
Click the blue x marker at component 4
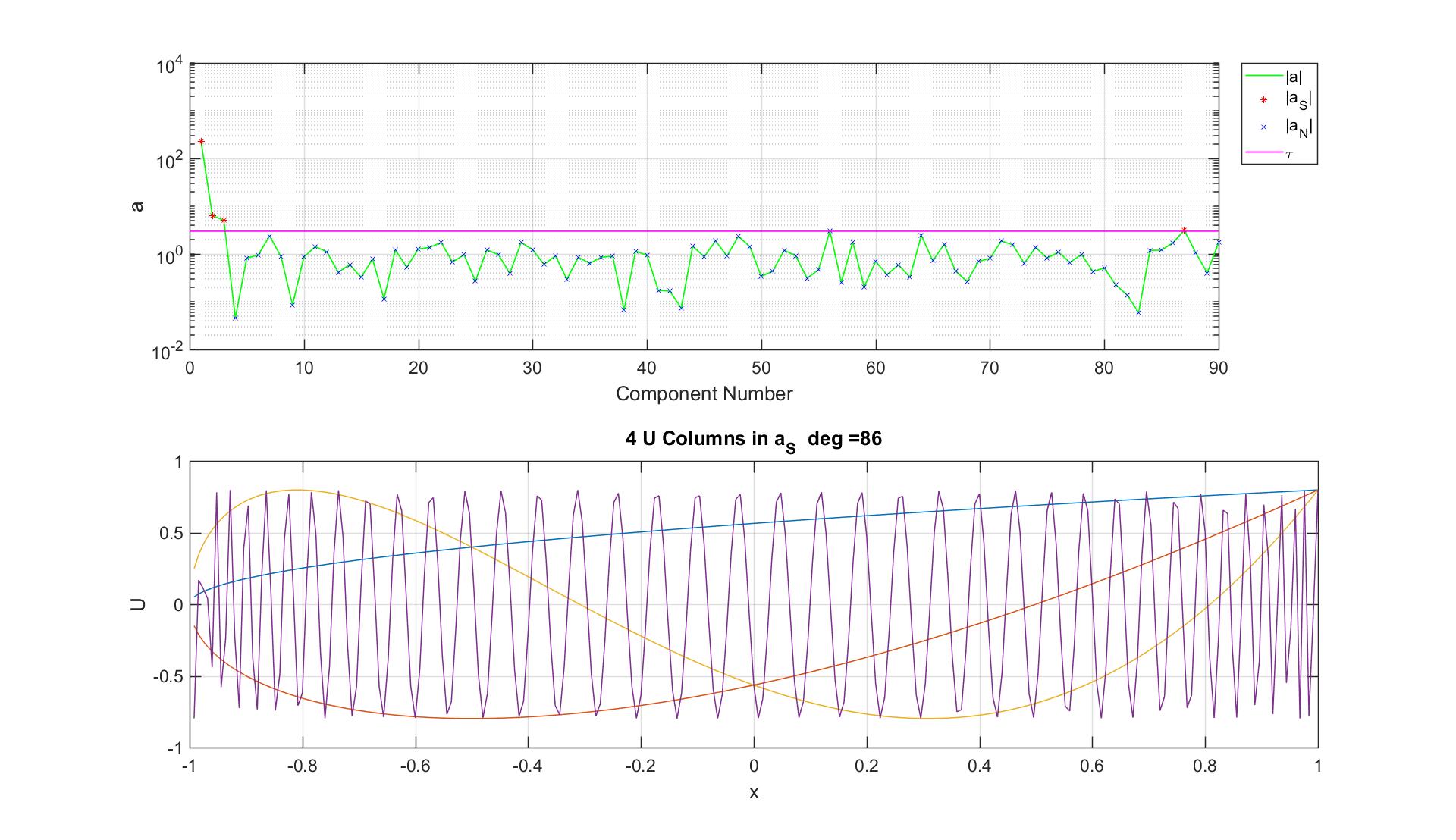tap(235, 318)
